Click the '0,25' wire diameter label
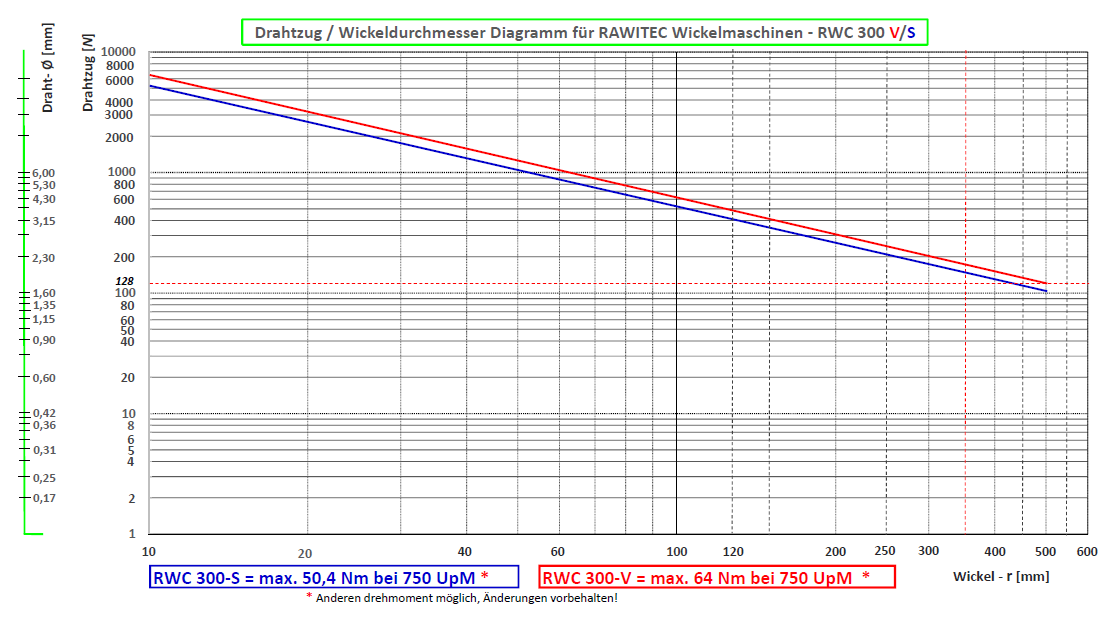1107x617 pixels. [x=44, y=478]
